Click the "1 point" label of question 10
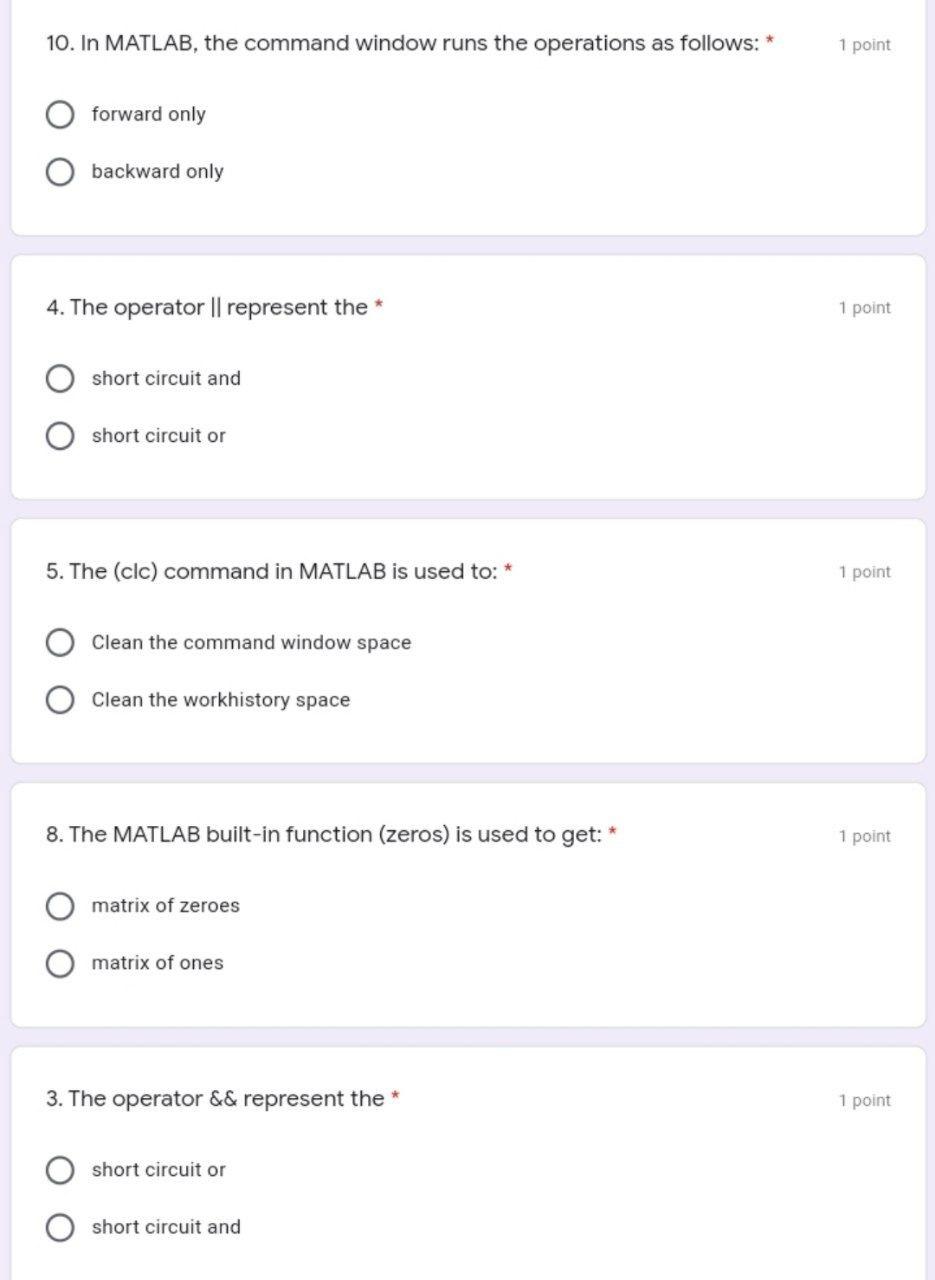 coord(864,45)
